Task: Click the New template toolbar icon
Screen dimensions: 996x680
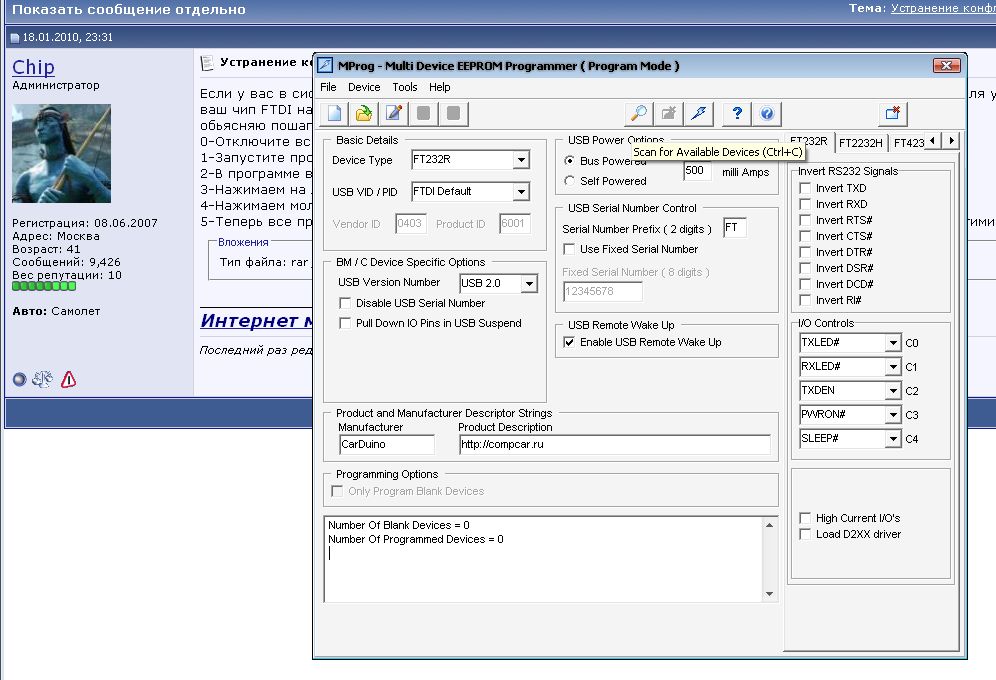Action: click(334, 114)
